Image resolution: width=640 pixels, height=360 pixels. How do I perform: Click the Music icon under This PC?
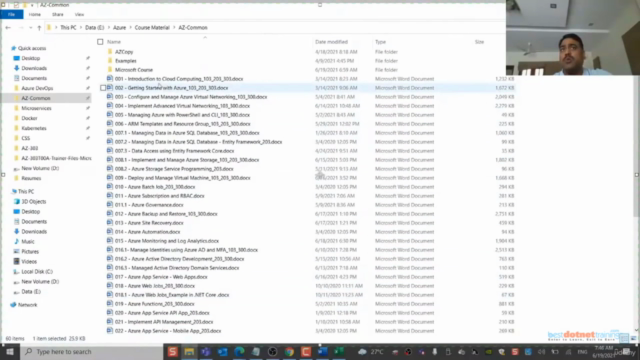tap(17, 242)
